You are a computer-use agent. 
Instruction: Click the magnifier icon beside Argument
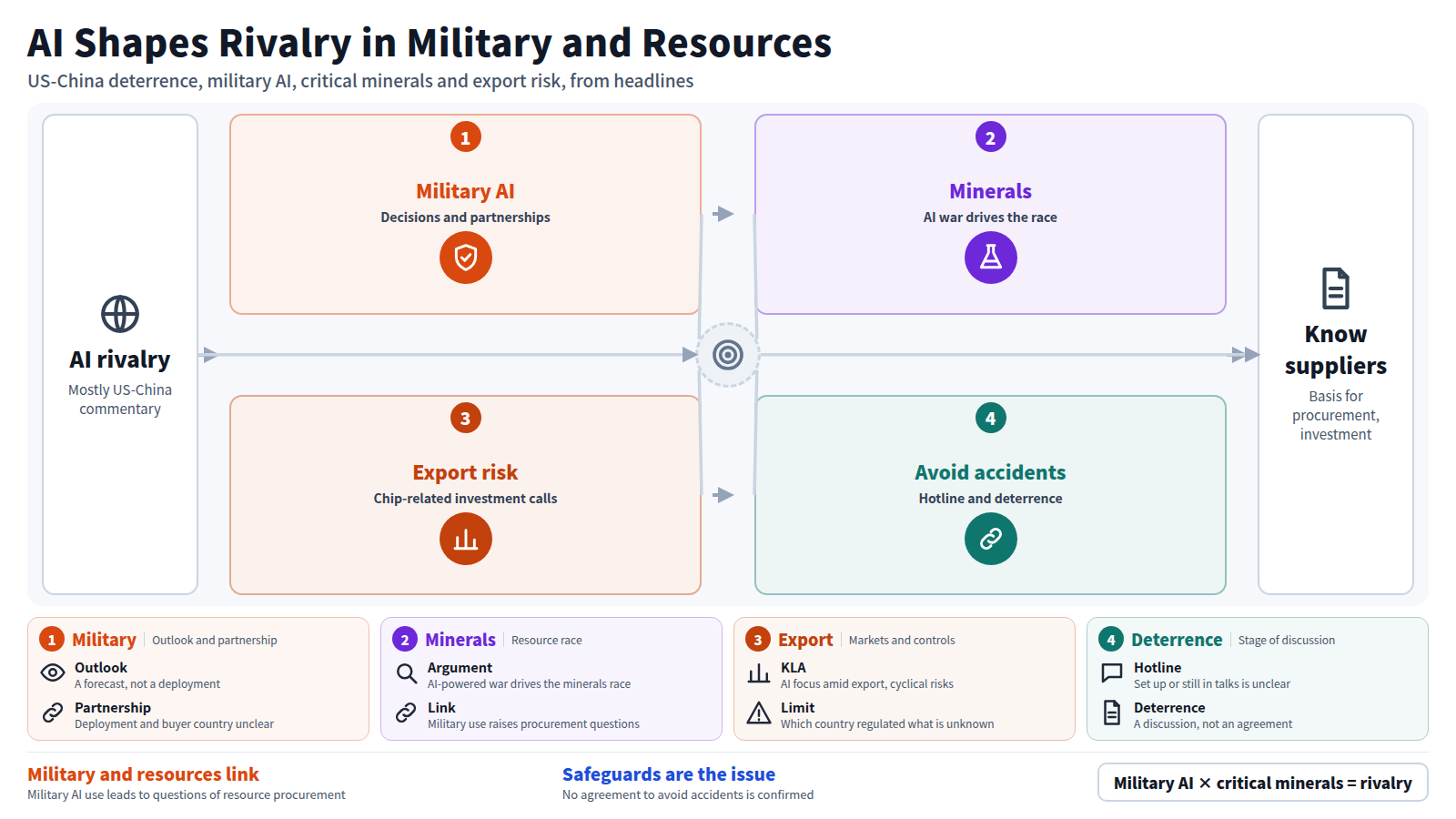coord(406,673)
